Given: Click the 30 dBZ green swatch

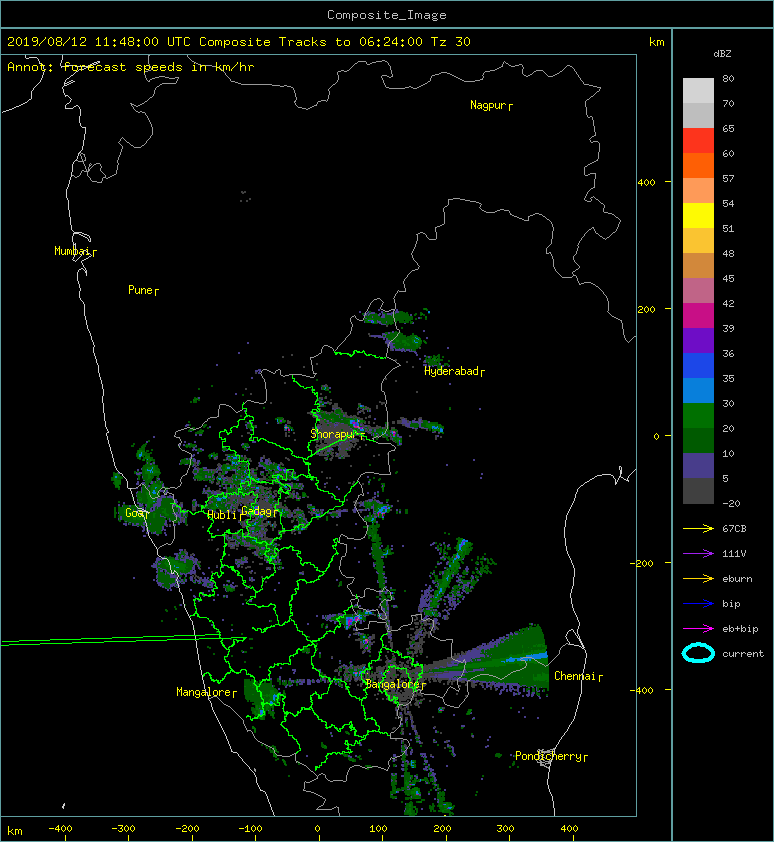Looking at the screenshot, I should coord(698,415).
